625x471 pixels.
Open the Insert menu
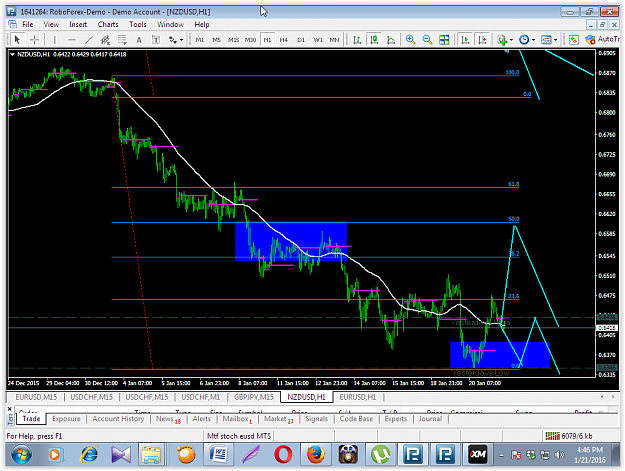[78, 24]
